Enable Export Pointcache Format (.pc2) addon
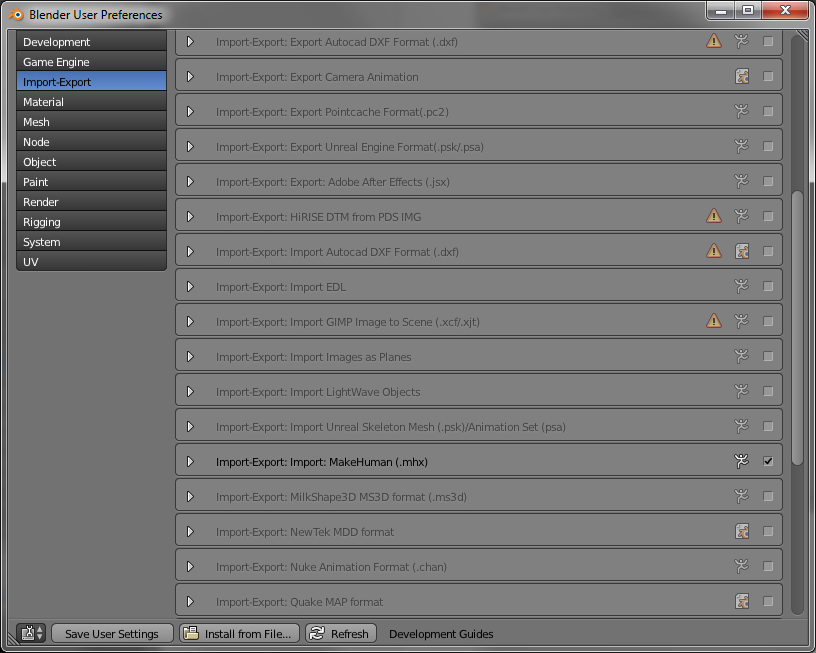 point(768,111)
